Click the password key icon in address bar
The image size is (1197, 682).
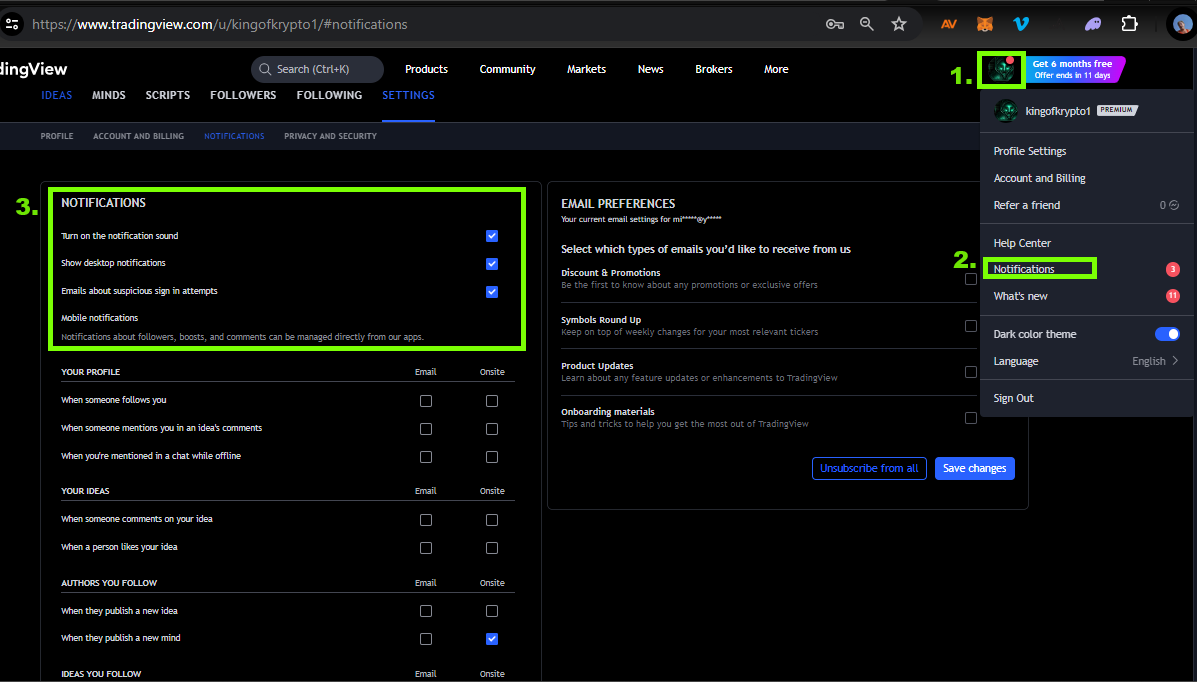835,24
